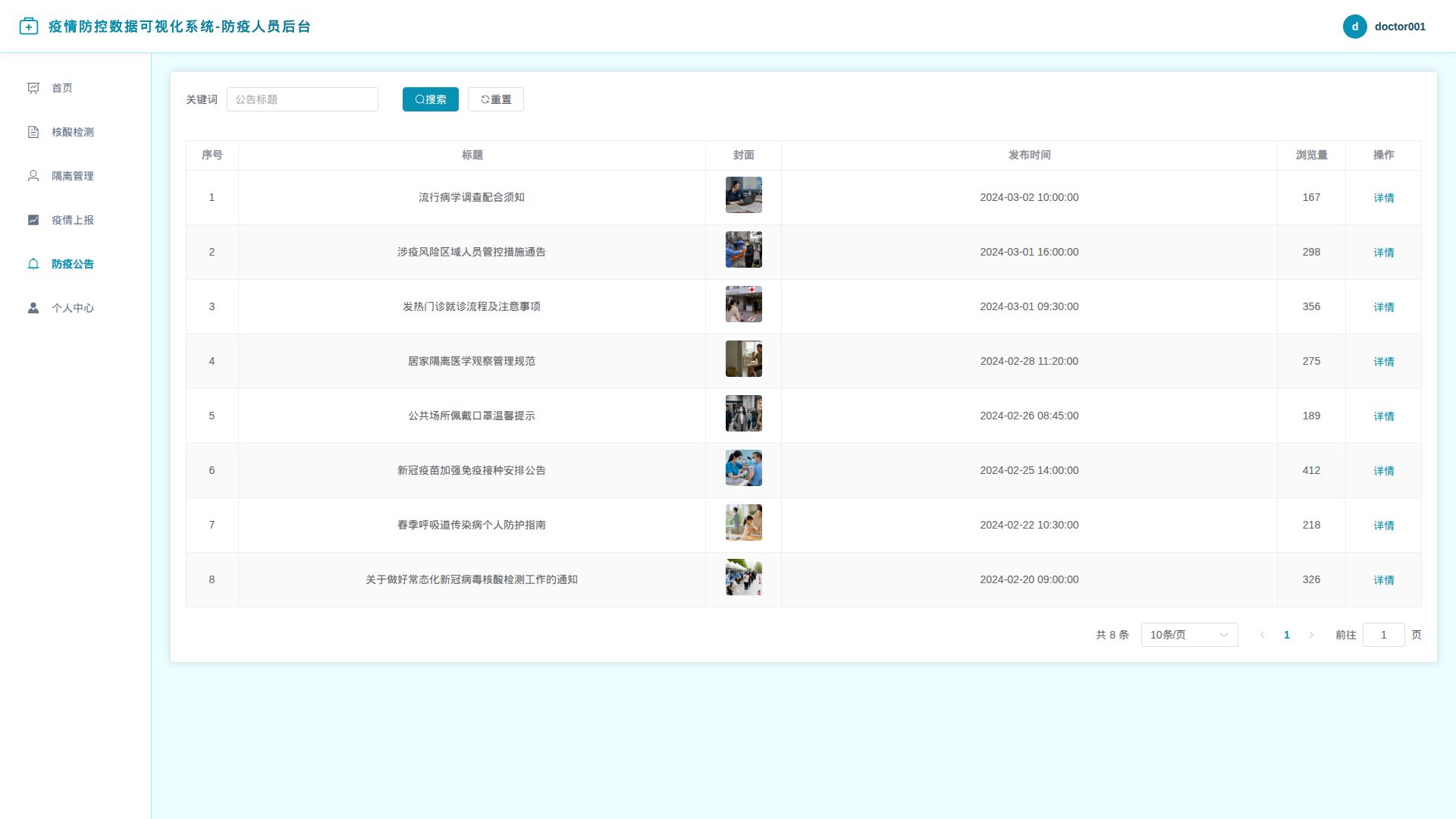Screen dimensions: 1456x819
Task: Click the 共 8 条 total text
Action: tap(1112, 635)
